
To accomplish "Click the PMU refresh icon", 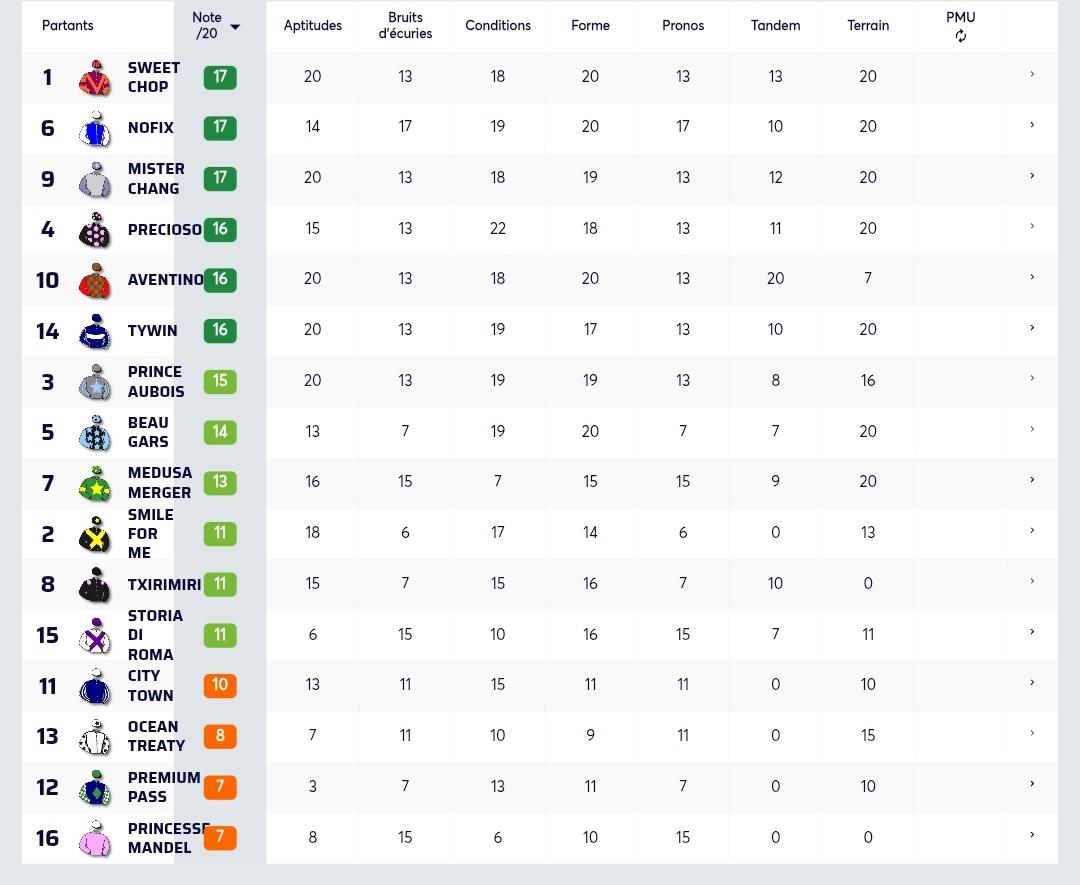I will click(x=960, y=37).
